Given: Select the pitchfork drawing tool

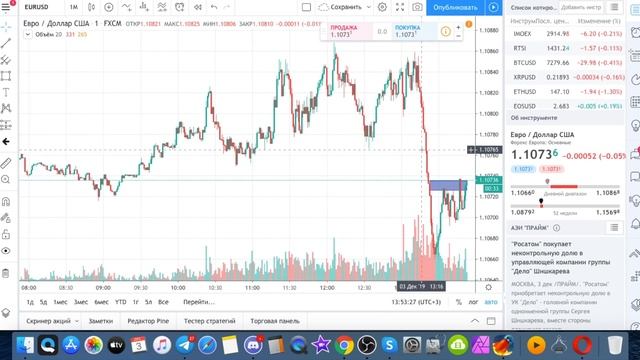Looking at the screenshot, I should pyautogui.click(x=6, y=60).
